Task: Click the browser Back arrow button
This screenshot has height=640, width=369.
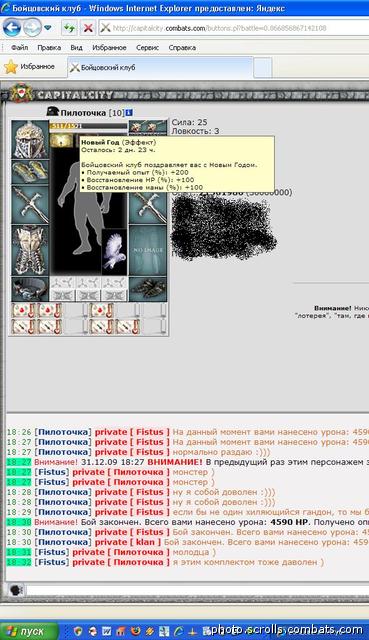Action: pos(12,28)
